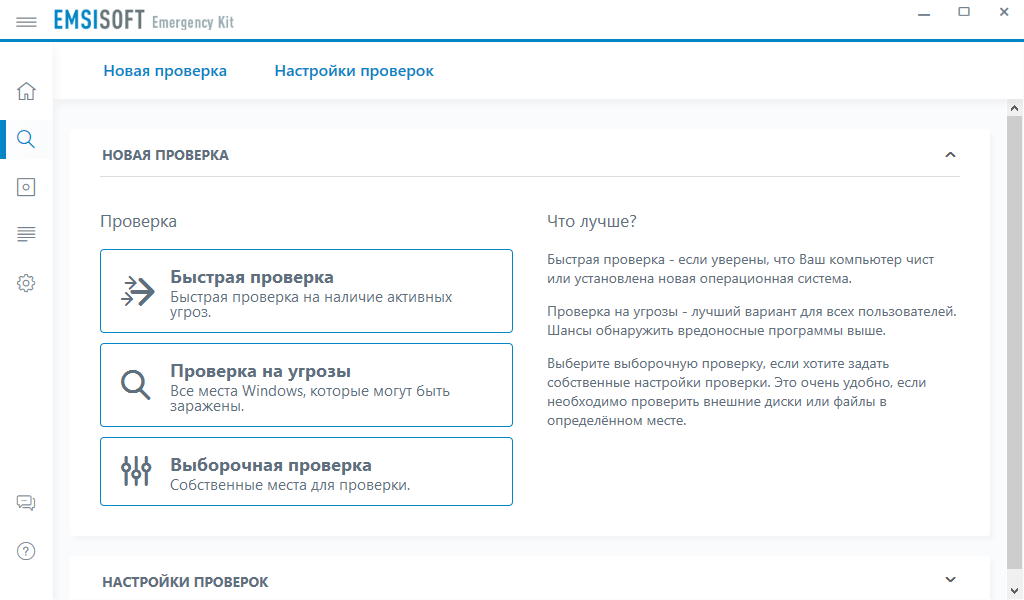Screen dimensions: 1024x600
Task: Click the scrollbar down arrow
Action: 1014,591
